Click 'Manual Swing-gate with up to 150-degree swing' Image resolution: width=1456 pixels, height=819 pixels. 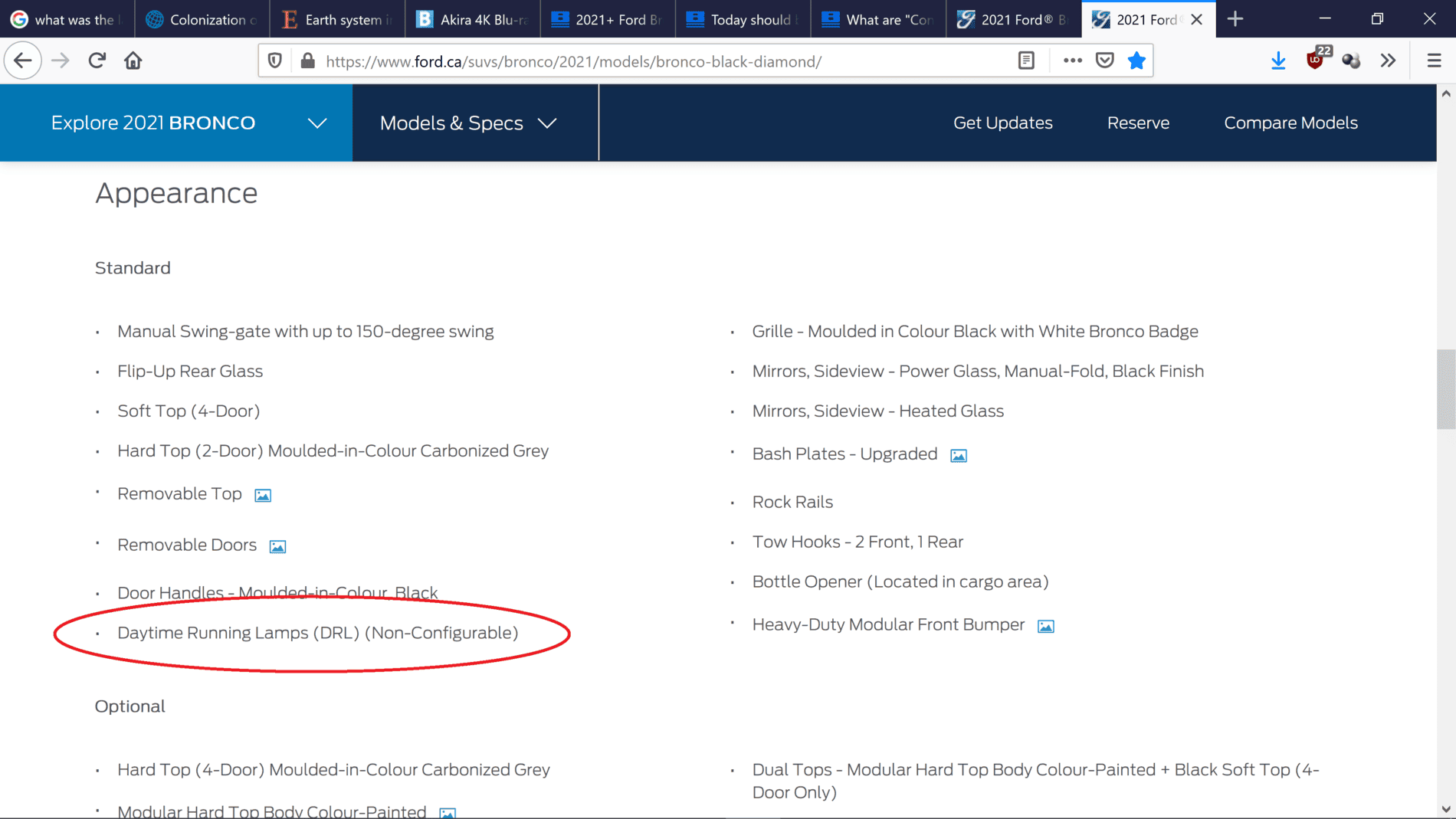click(306, 331)
